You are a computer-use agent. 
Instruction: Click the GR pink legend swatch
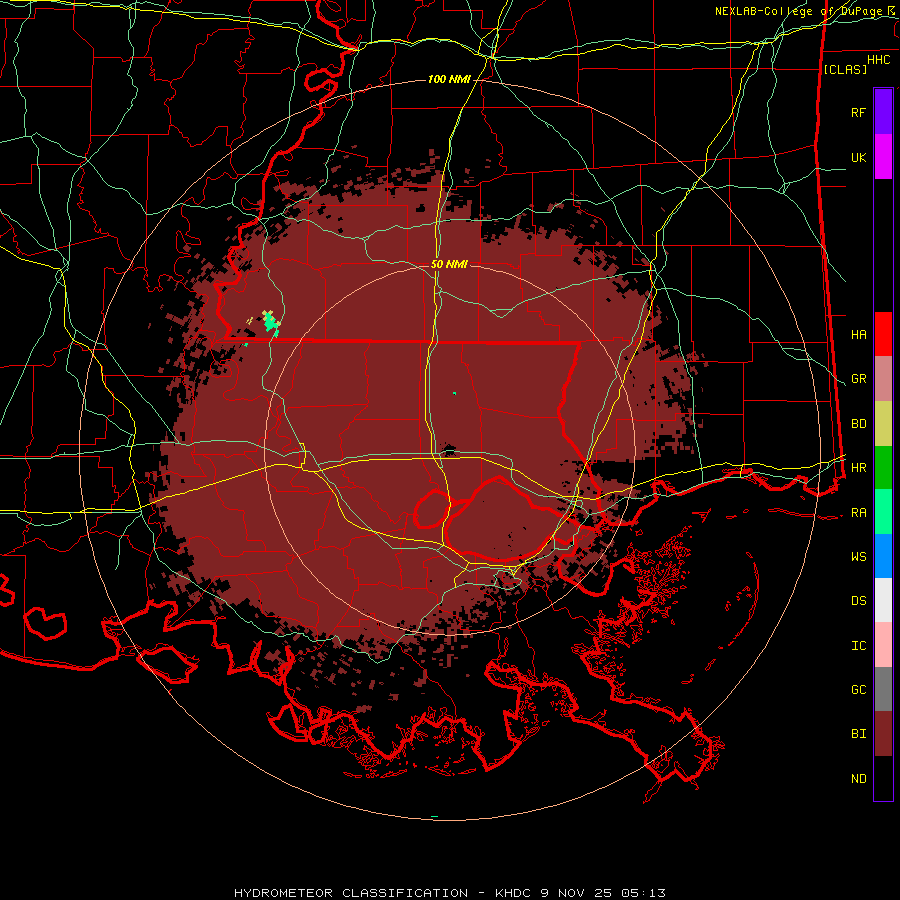click(883, 379)
